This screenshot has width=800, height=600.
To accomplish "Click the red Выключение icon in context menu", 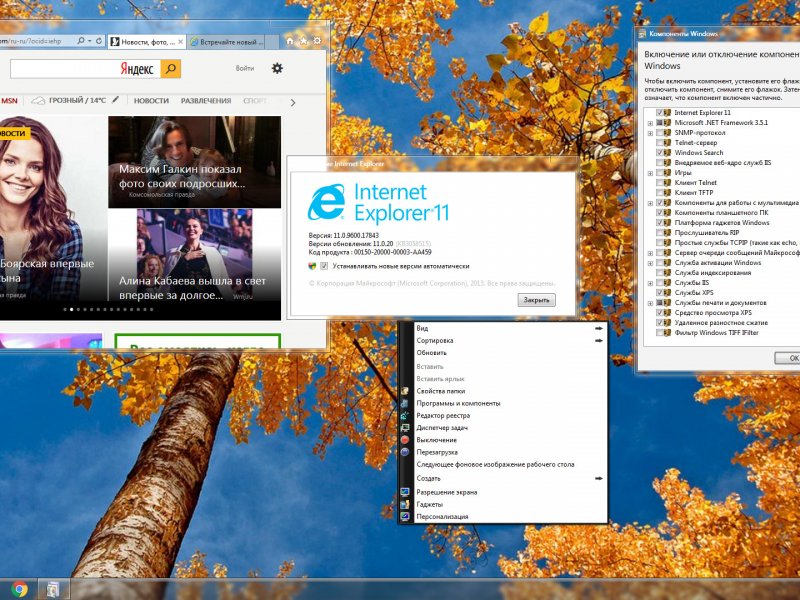I will [405, 440].
